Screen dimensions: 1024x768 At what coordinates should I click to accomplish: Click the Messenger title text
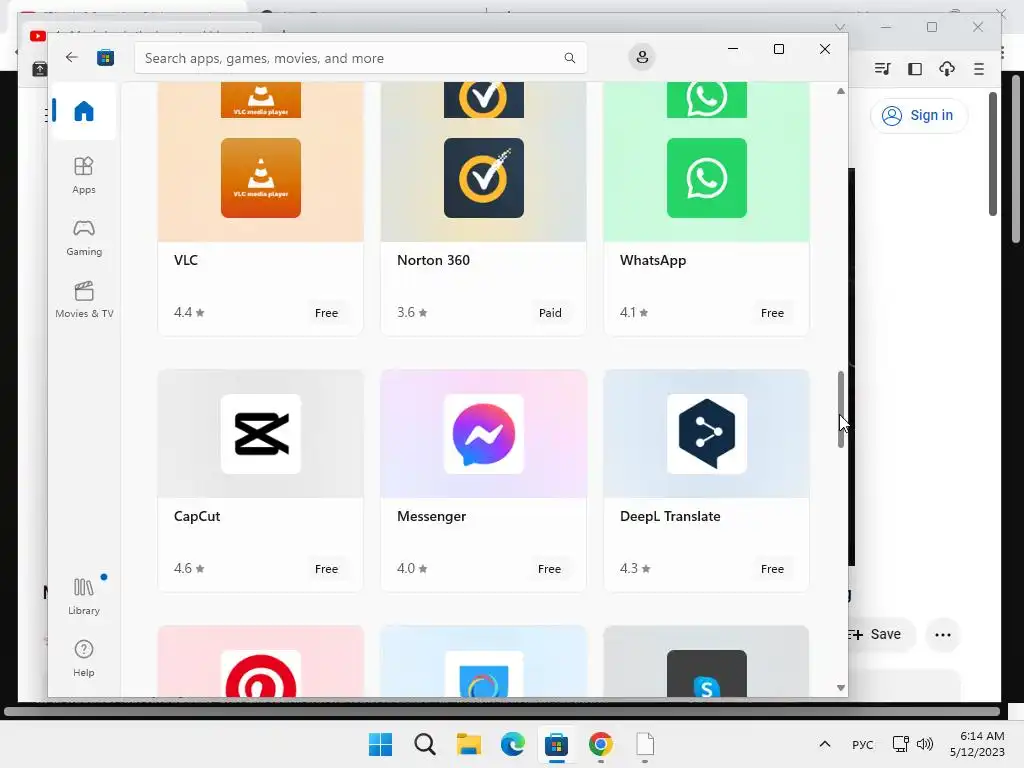(431, 517)
